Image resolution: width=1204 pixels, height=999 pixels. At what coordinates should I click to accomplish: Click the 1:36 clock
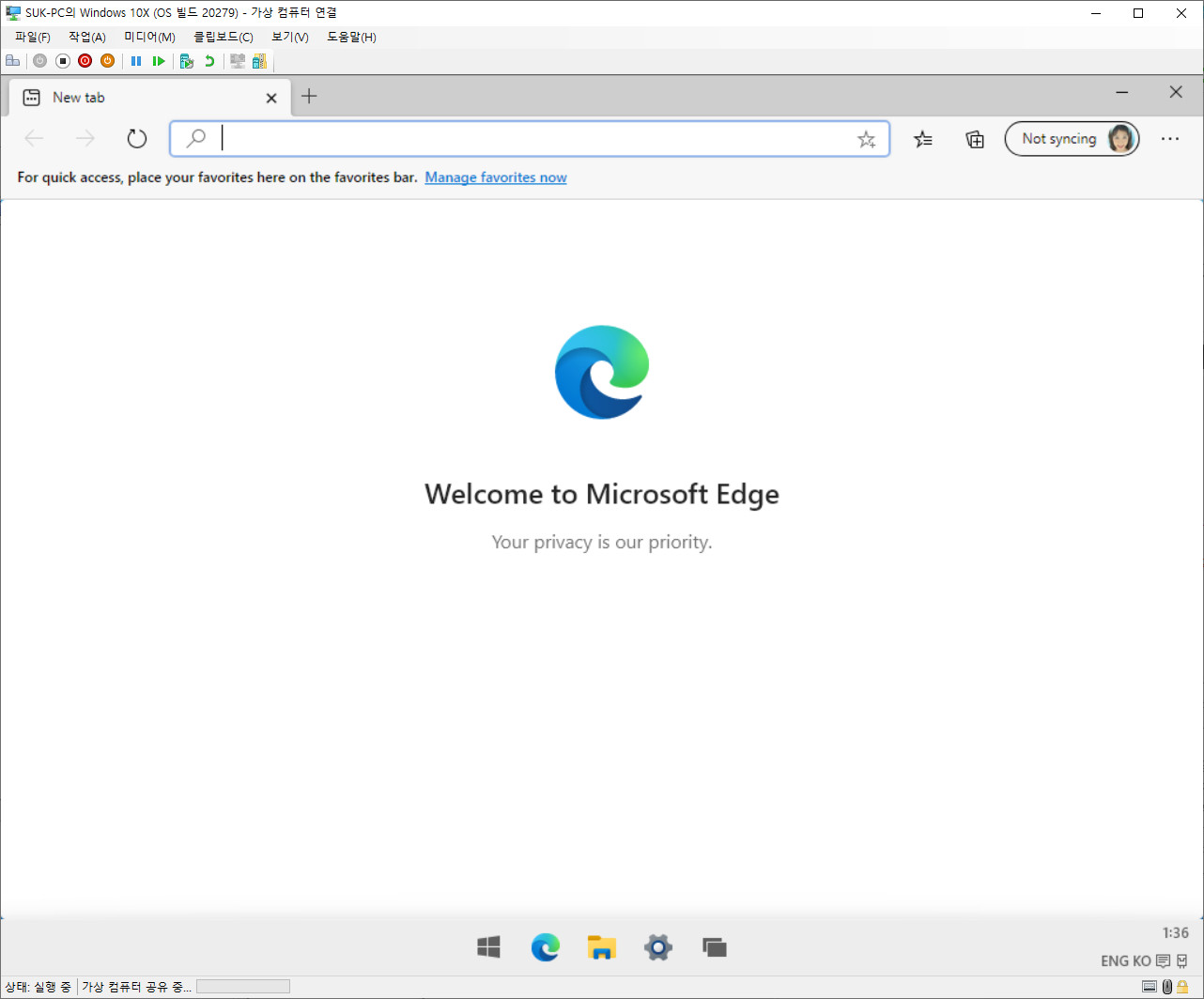tap(1176, 932)
